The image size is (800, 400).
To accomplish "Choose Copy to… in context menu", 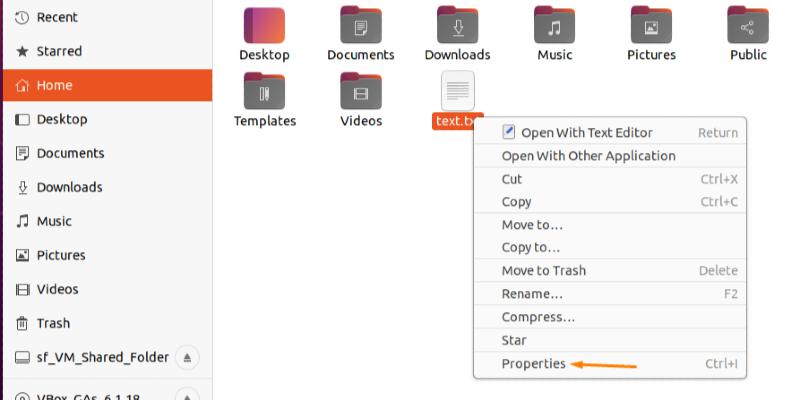I will click(610, 247).
